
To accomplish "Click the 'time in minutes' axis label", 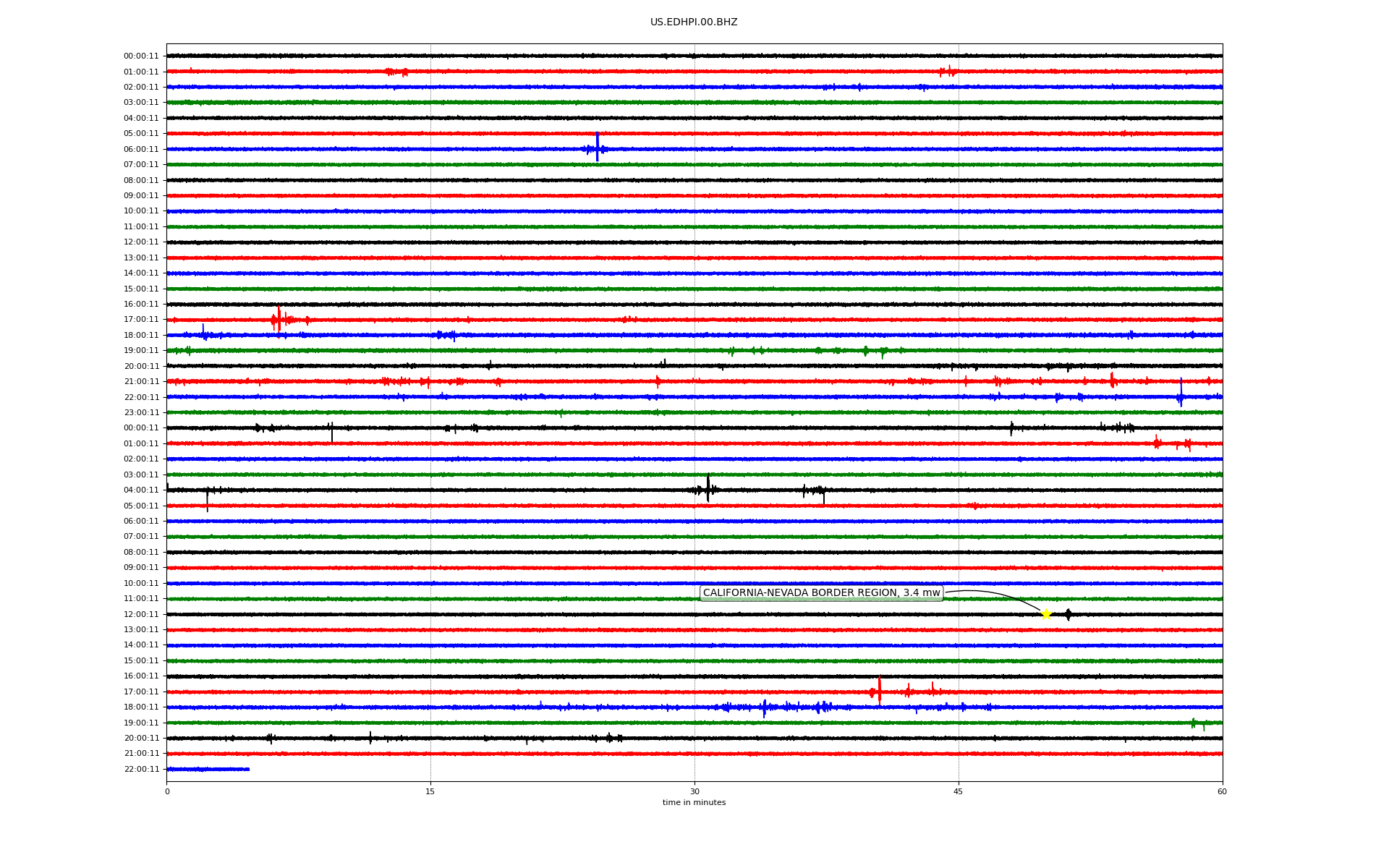I will pos(694,802).
